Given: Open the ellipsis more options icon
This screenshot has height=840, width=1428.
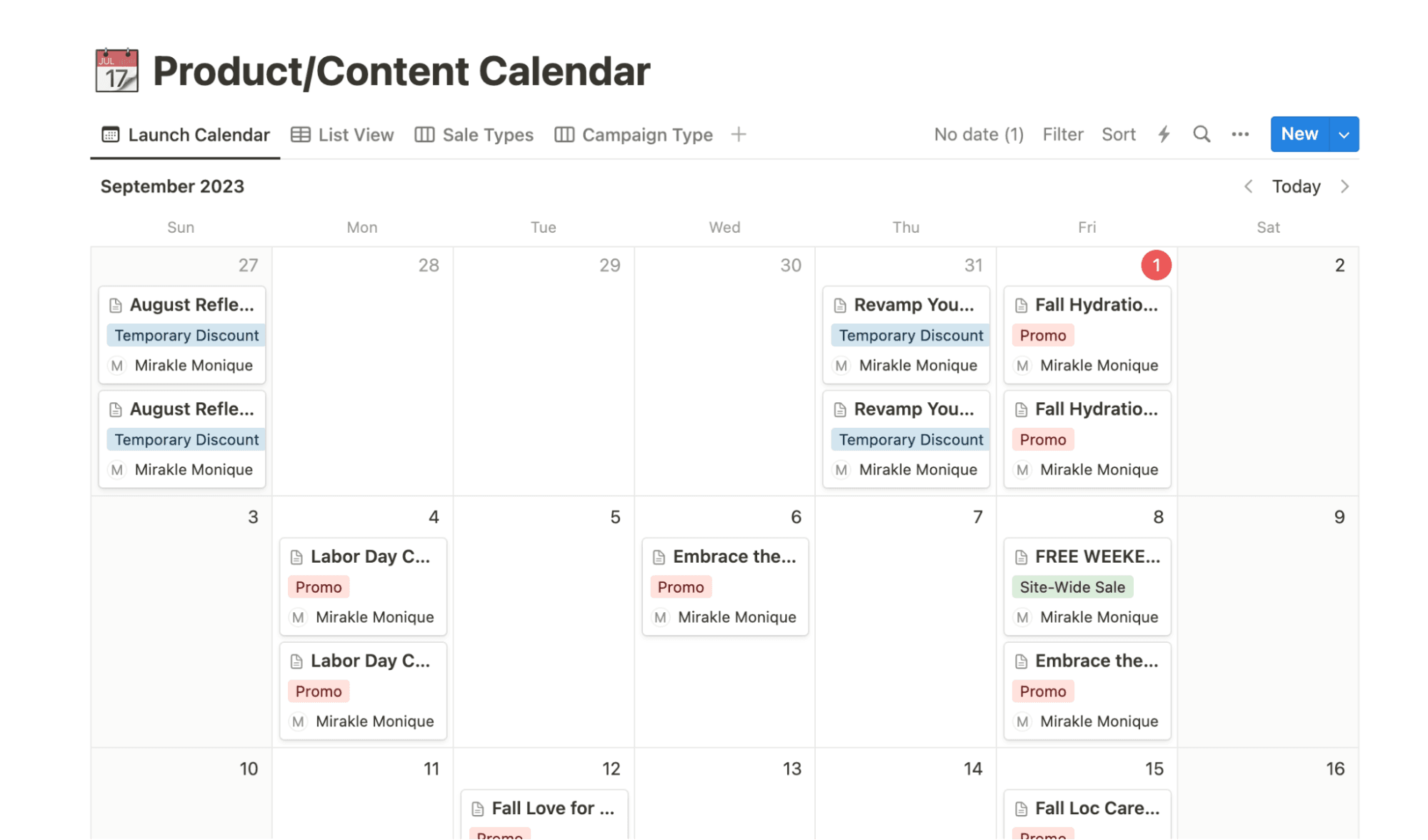Looking at the screenshot, I should [x=1239, y=134].
